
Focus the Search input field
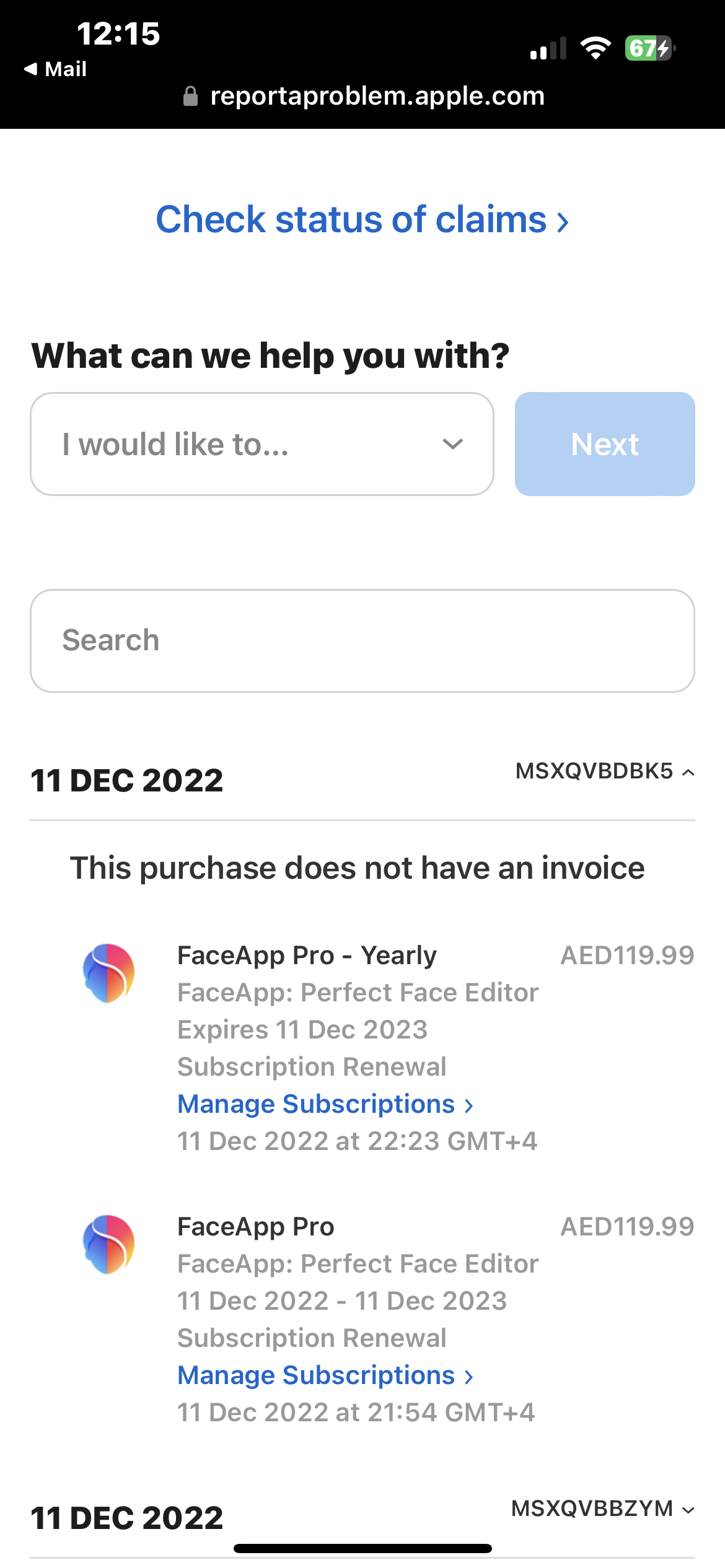(x=362, y=641)
